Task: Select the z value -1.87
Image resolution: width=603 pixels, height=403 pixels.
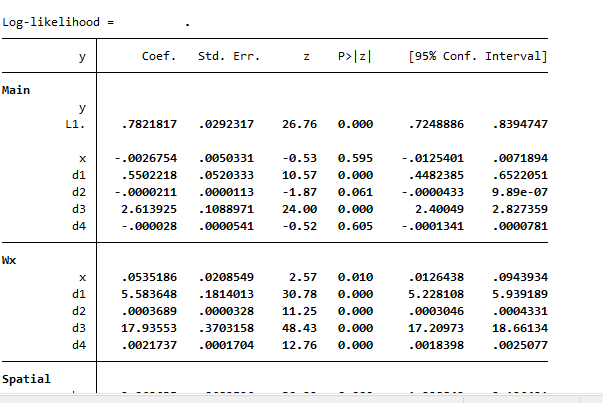Action: pyautogui.click(x=300, y=192)
